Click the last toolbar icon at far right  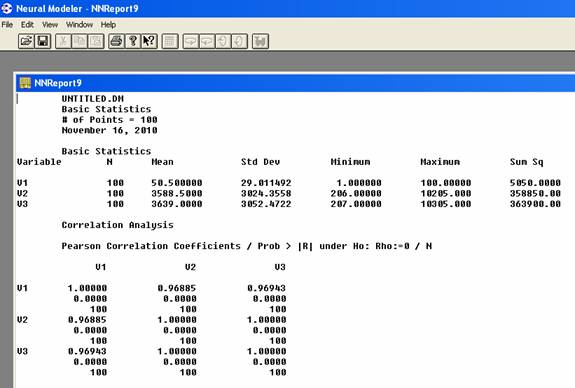pyautogui.click(x=260, y=41)
